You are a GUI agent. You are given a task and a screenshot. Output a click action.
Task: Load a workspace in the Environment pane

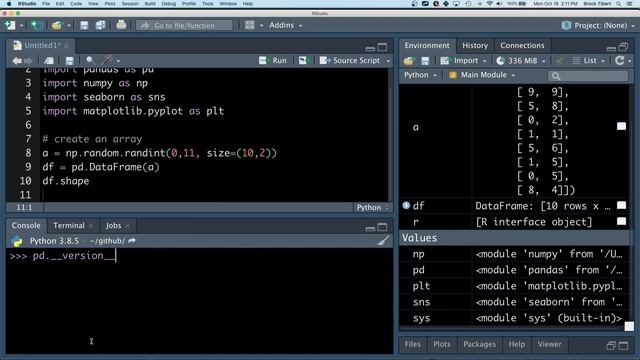tap(408, 61)
